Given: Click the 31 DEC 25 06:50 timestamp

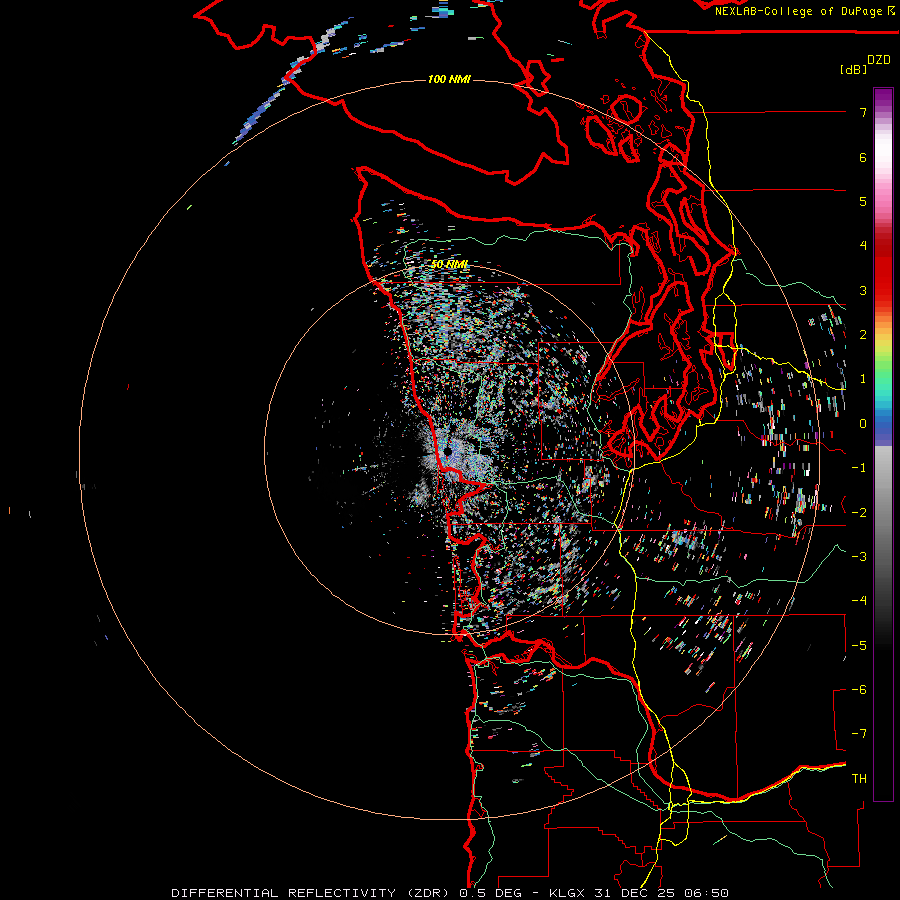Looking at the screenshot, I should 664,893.
